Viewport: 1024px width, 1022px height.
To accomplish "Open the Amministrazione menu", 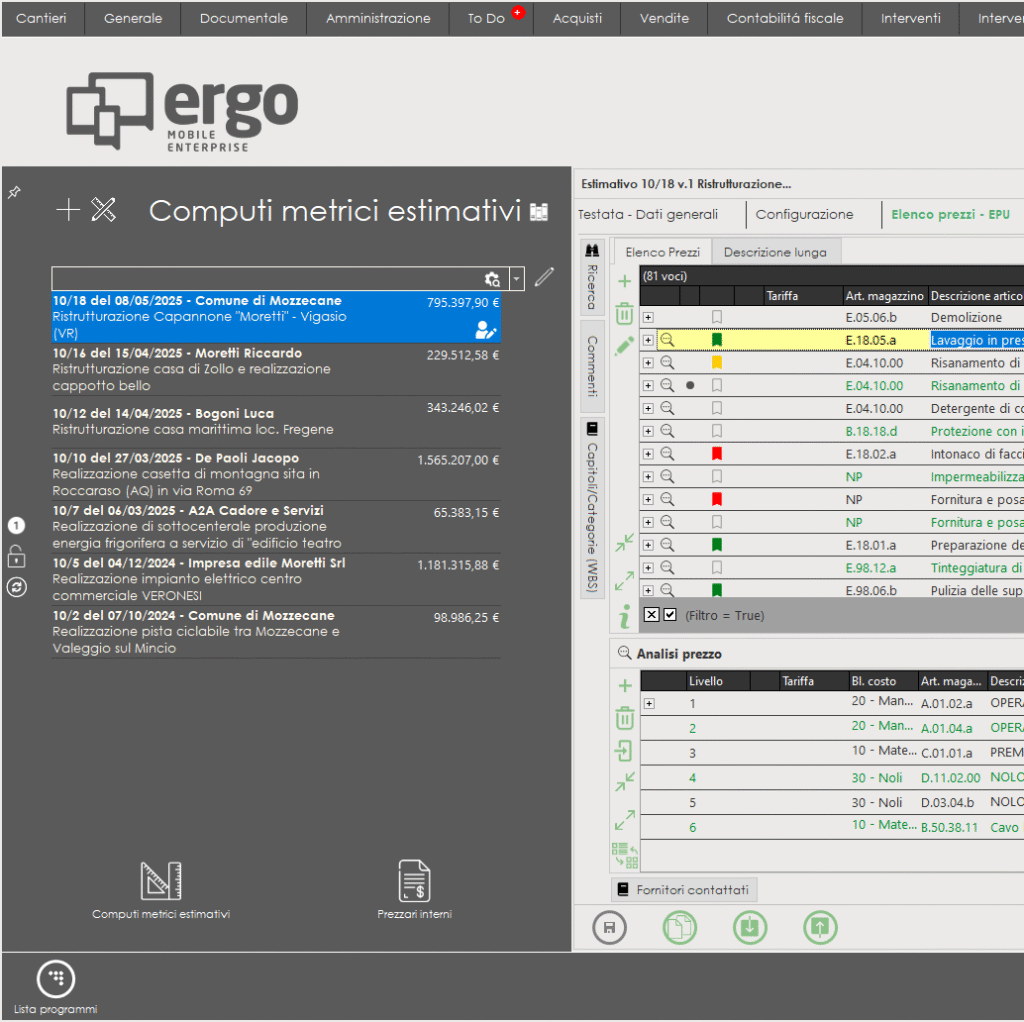I will [378, 18].
